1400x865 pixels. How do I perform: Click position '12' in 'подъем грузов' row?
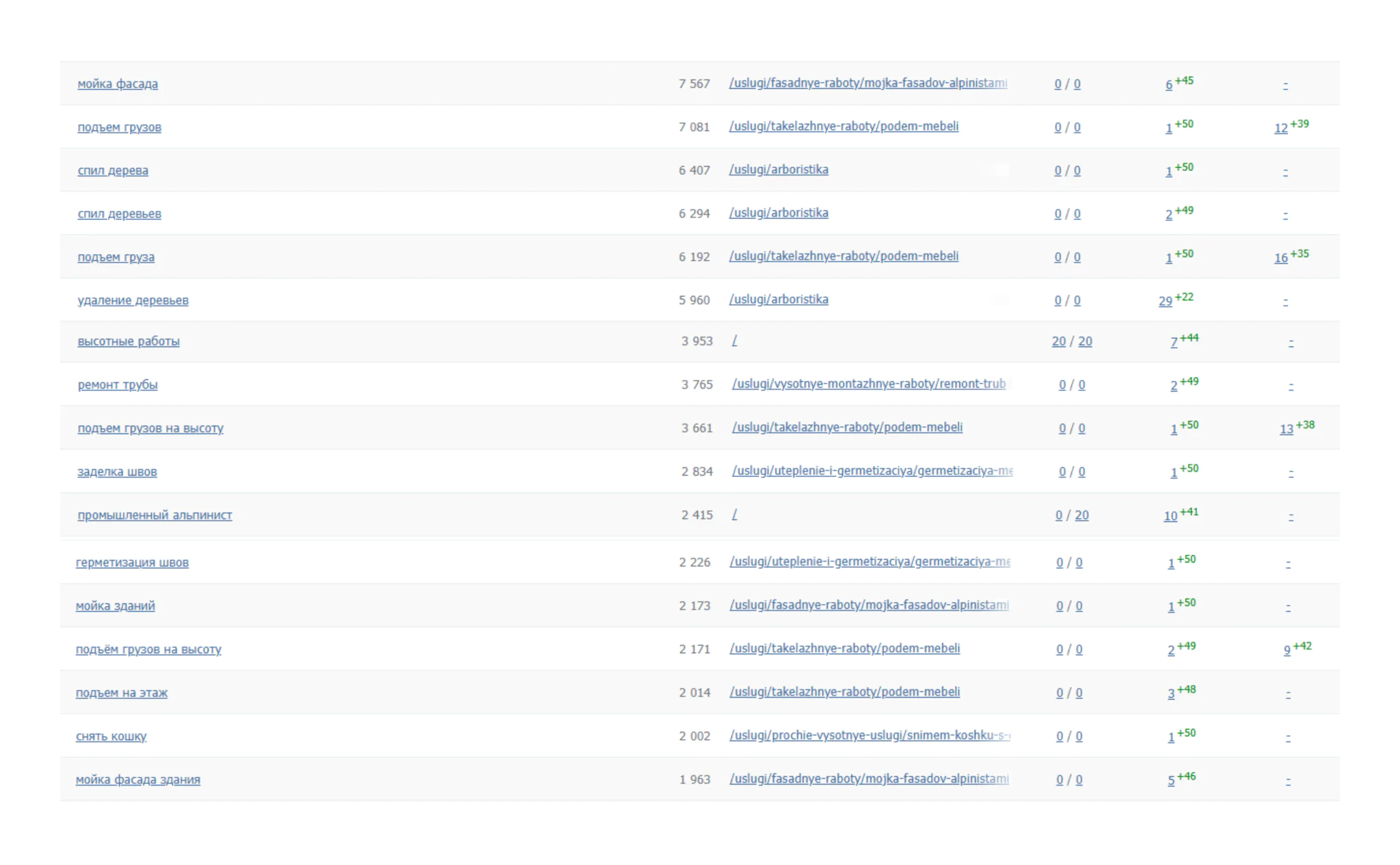[1281, 128]
